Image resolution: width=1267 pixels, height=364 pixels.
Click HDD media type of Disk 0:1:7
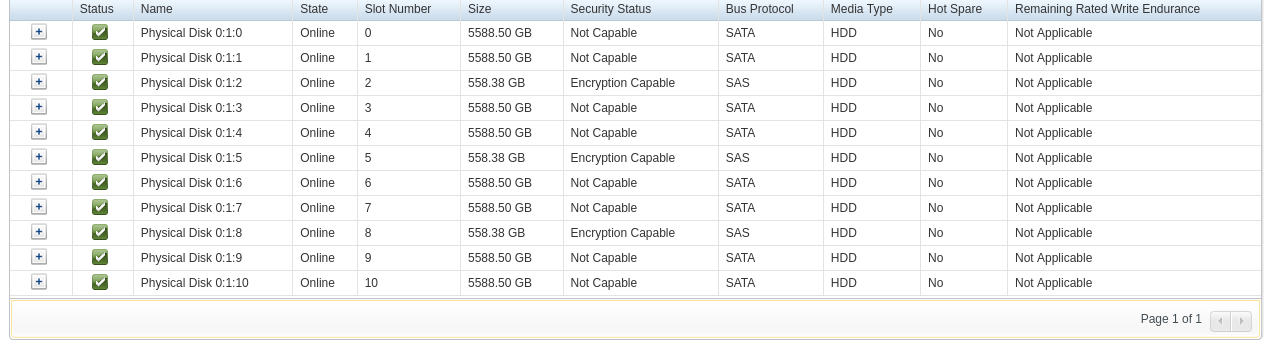pyautogui.click(x=844, y=208)
